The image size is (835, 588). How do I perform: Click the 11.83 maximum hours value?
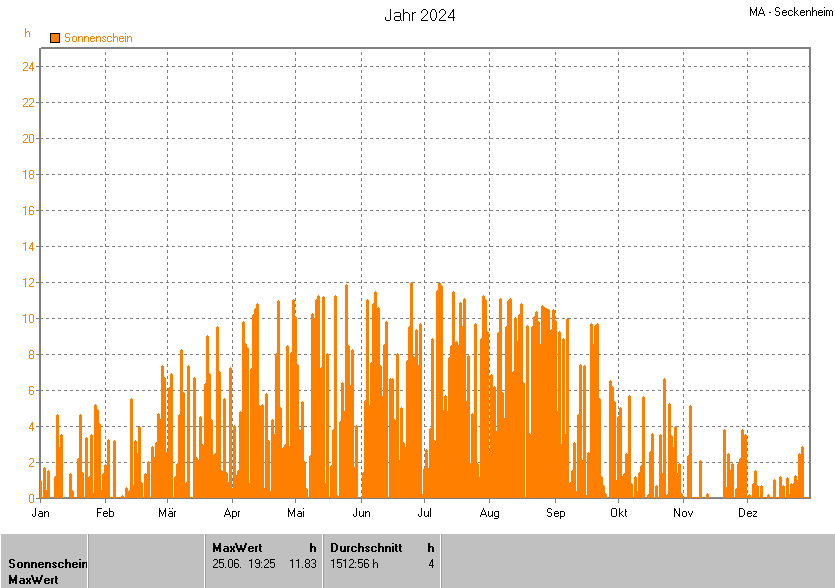point(303,564)
